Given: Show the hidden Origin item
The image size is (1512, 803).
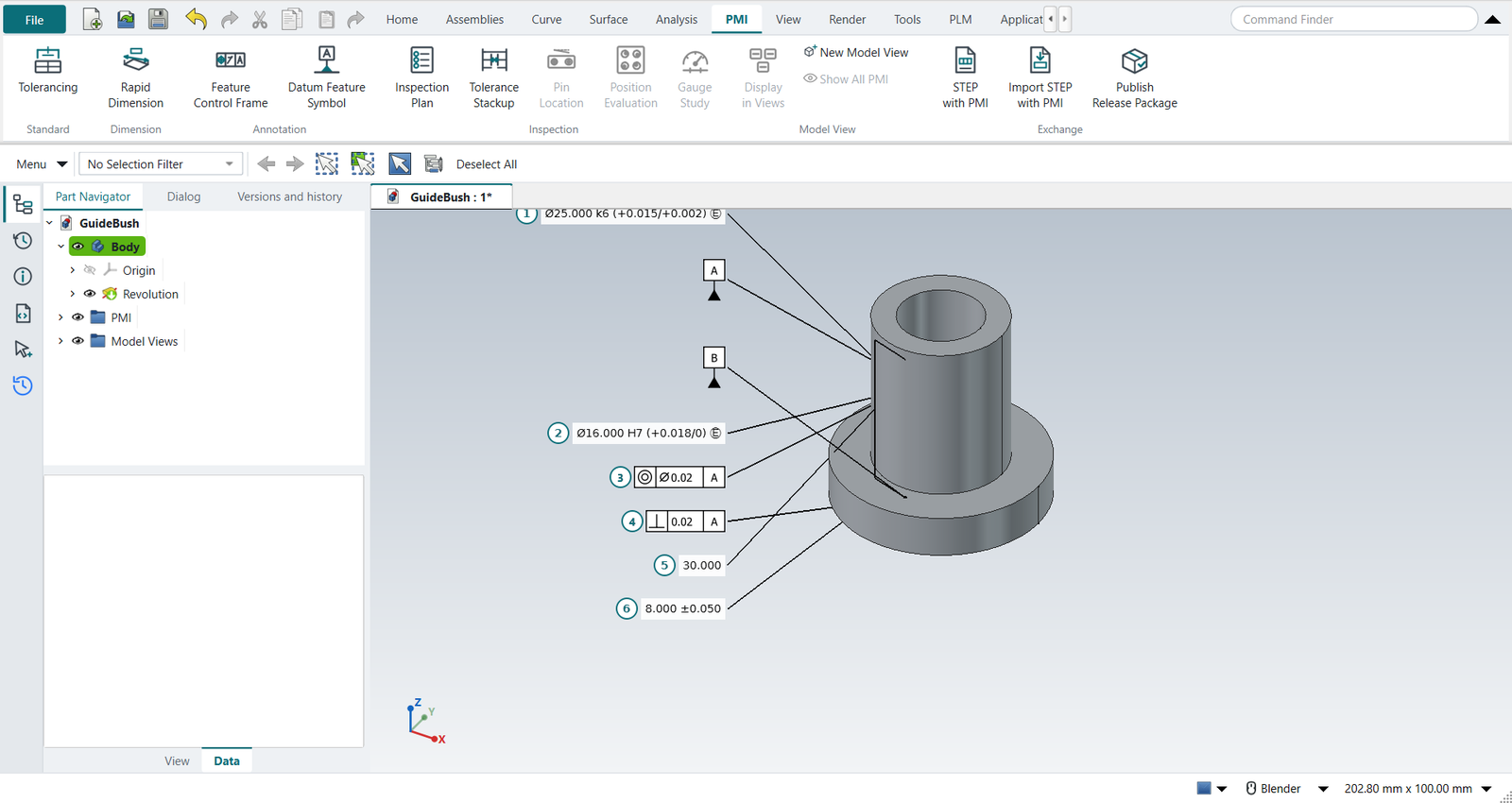Looking at the screenshot, I should [x=90, y=270].
